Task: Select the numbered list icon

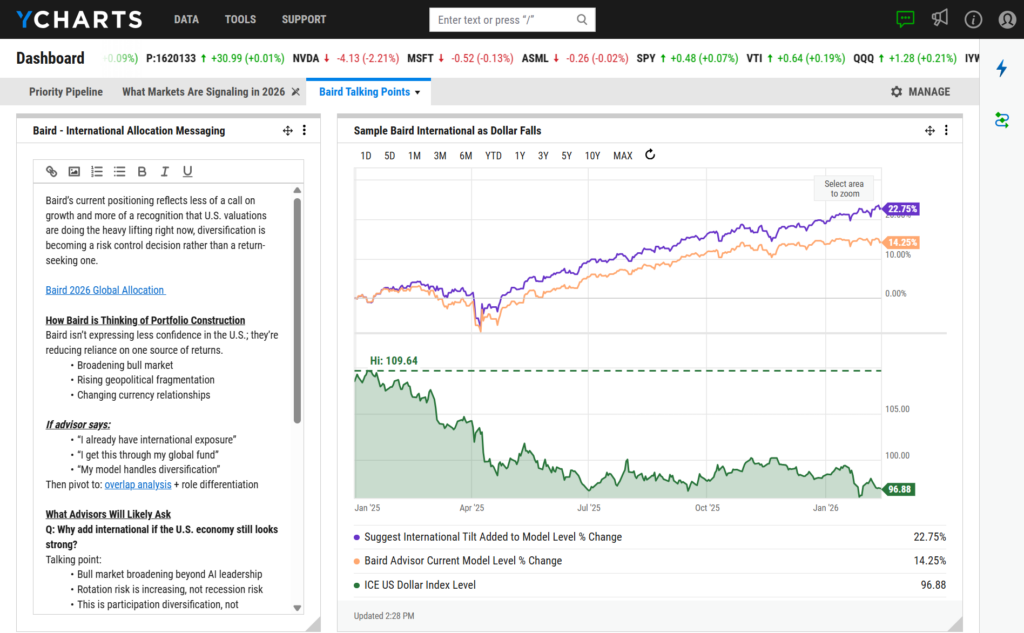Action: point(96,171)
